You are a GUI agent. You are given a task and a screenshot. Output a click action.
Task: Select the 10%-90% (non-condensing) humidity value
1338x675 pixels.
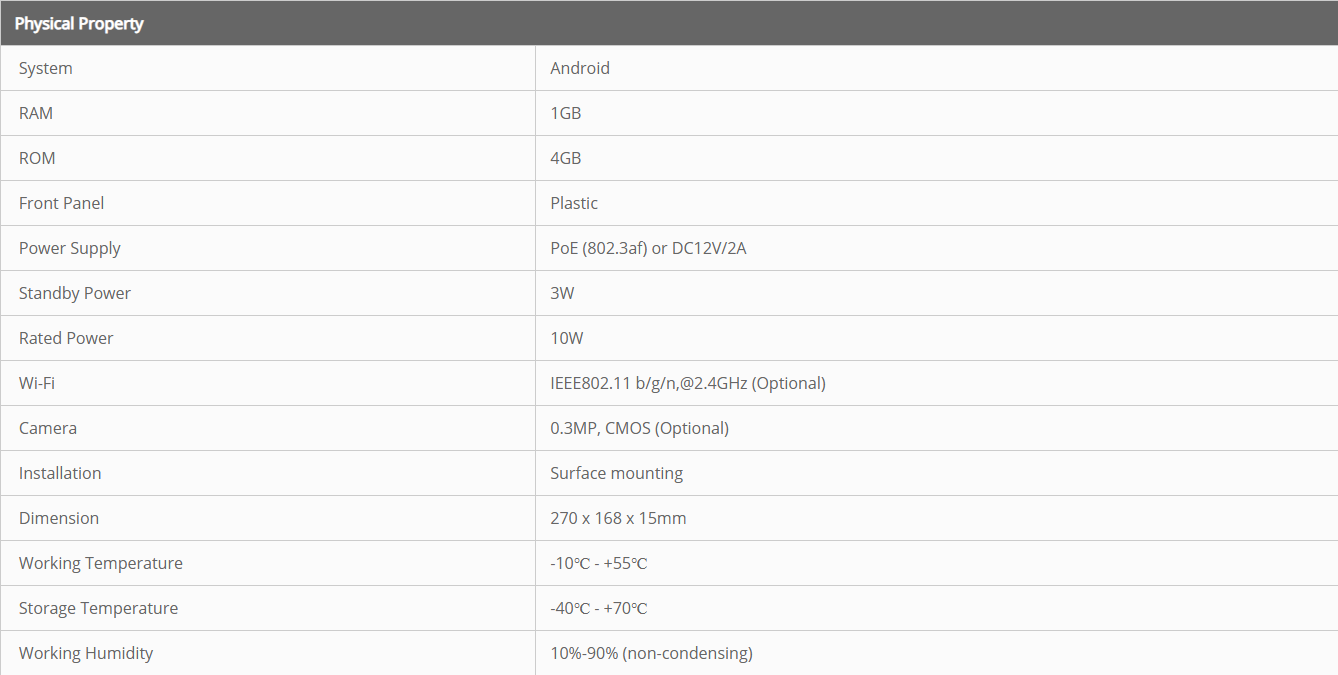pos(651,653)
